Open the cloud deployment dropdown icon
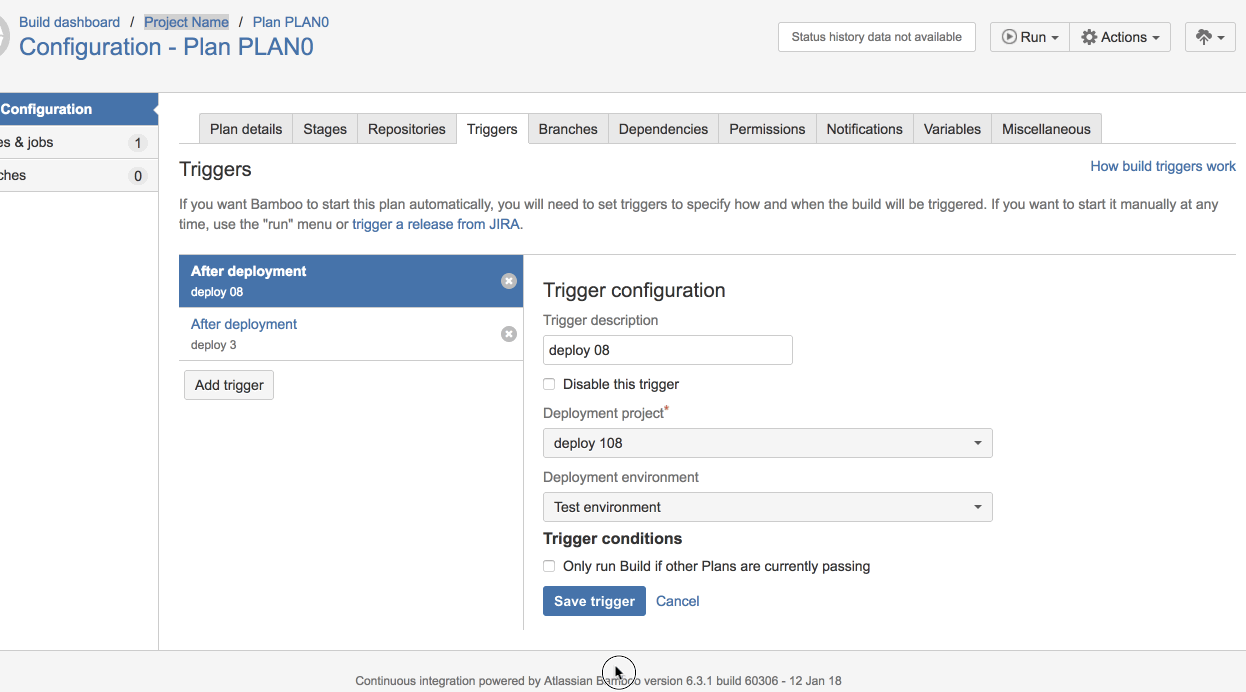Image resolution: width=1246 pixels, height=692 pixels. (x=1210, y=37)
